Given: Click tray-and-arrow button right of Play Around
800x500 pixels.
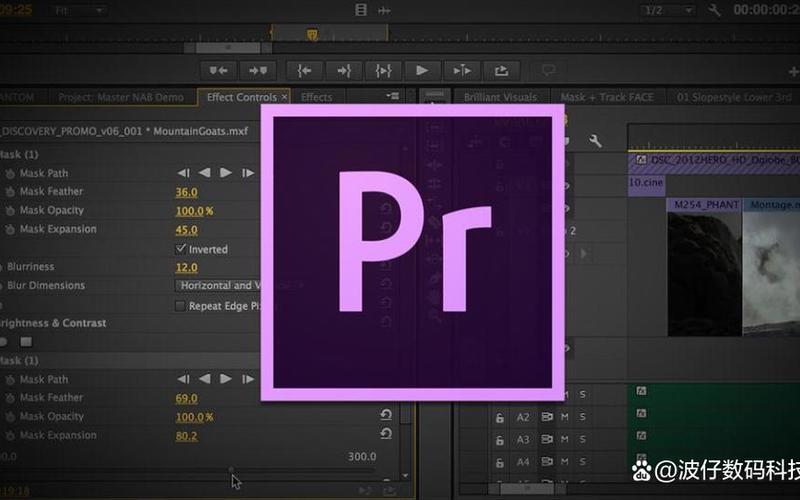Looking at the screenshot, I should pyautogui.click(x=502, y=70).
